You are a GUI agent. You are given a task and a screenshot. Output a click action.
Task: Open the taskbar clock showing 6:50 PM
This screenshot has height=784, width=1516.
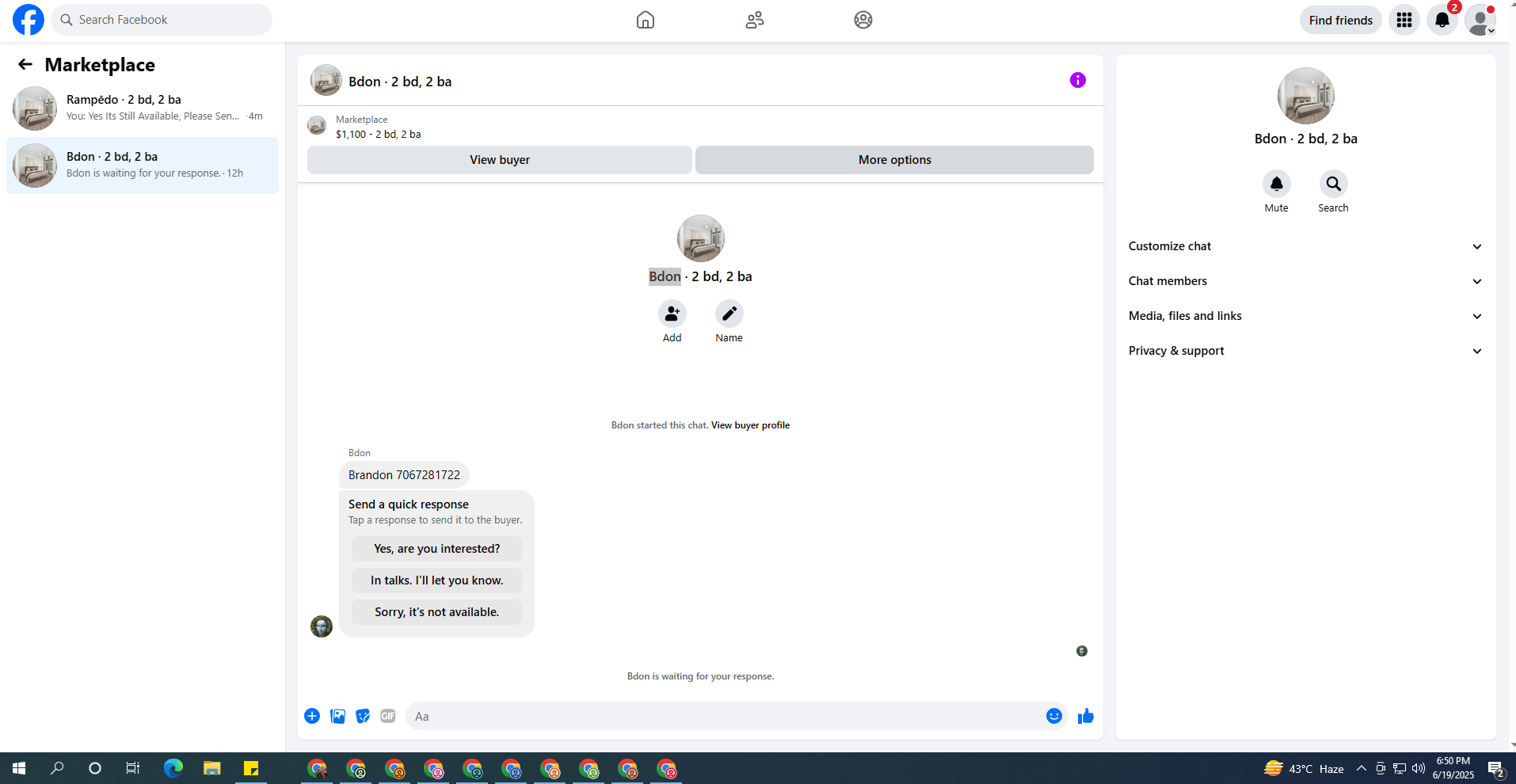pos(1453,768)
